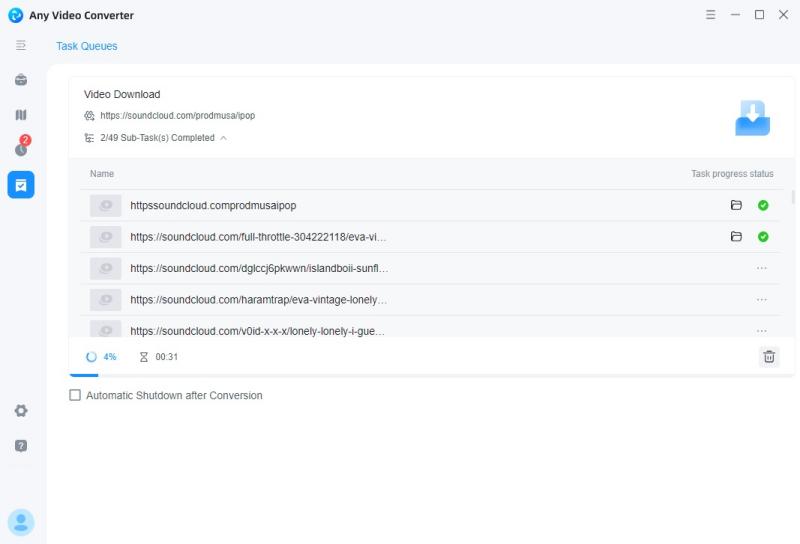
Task: Open history icon with red badge
Action: click(21, 149)
